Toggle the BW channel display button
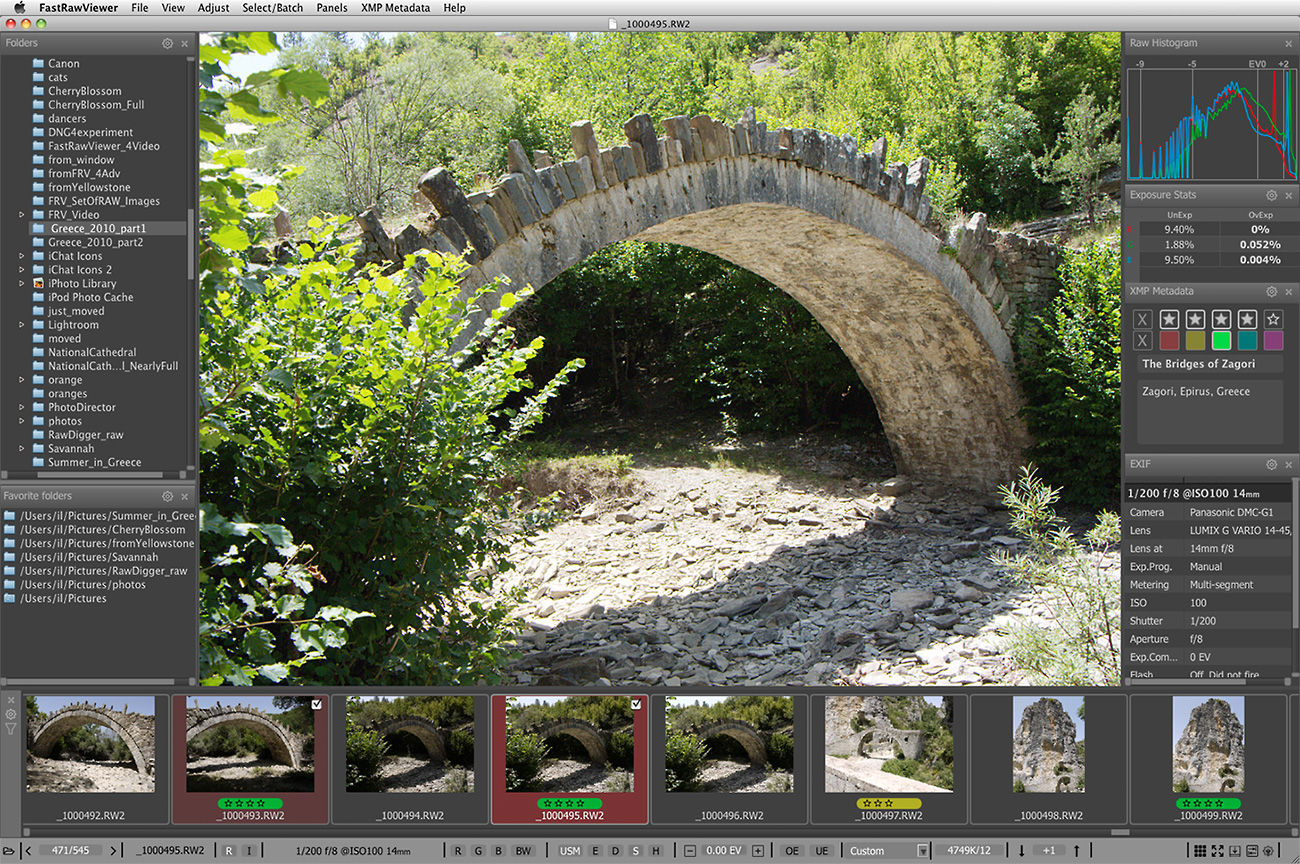This screenshot has height=864, width=1300. click(523, 851)
